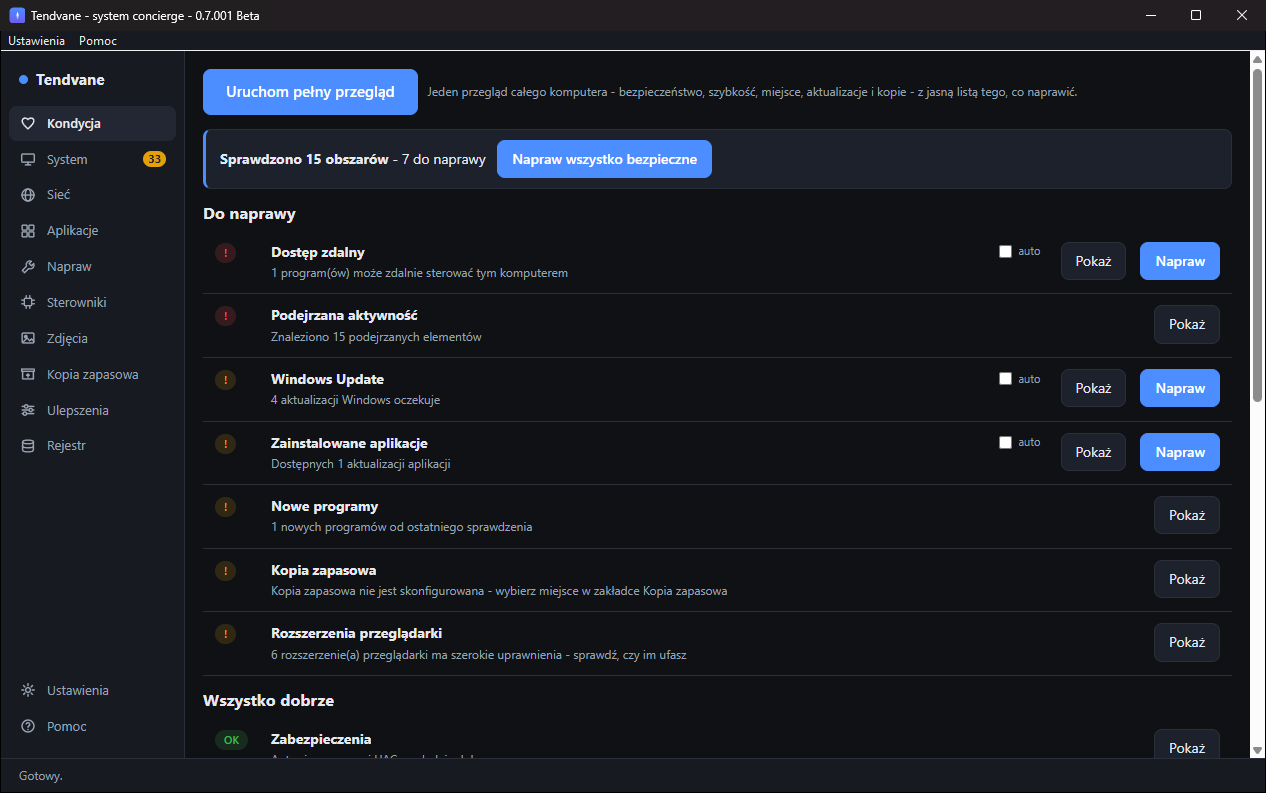This screenshot has height=793, width=1266.
Task: Click the wrench icon for Napraw
Action: (x=28, y=267)
